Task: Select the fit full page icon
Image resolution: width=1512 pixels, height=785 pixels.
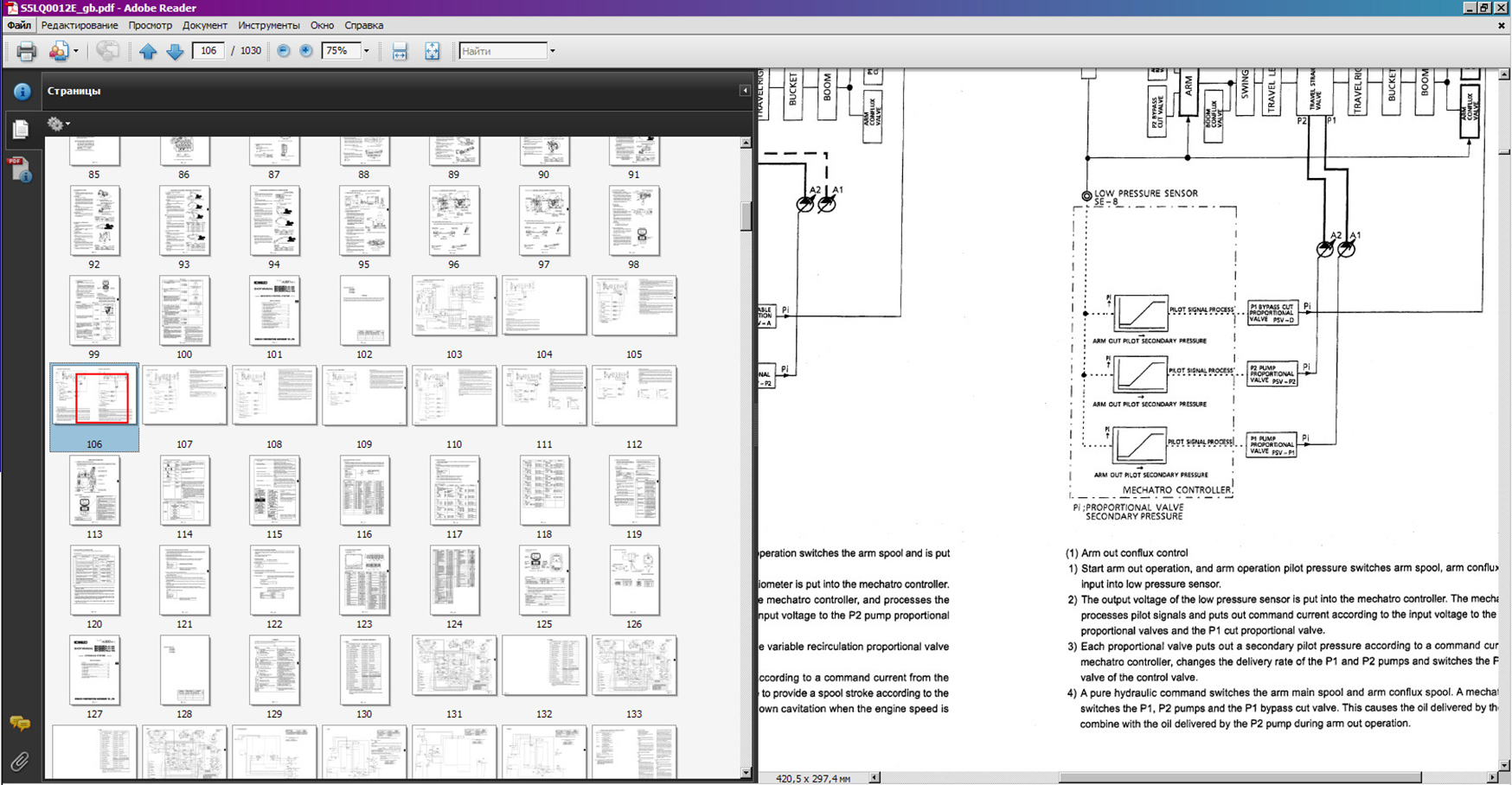Action: click(x=432, y=51)
